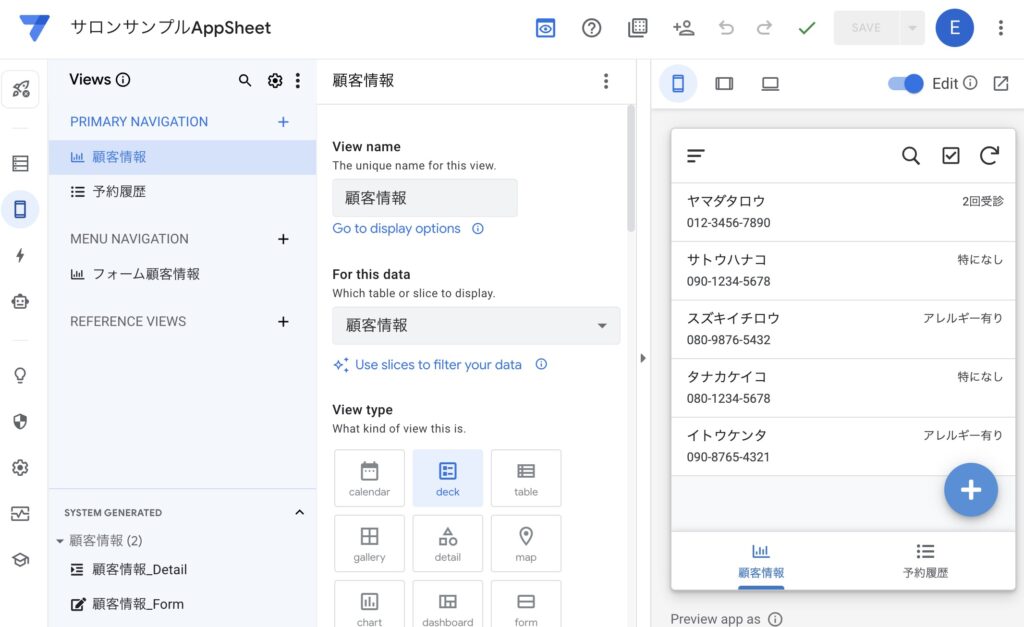Collapse the System Generated section
The height and width of the screenshot is (627, 1024).
[x=299, y=513]
